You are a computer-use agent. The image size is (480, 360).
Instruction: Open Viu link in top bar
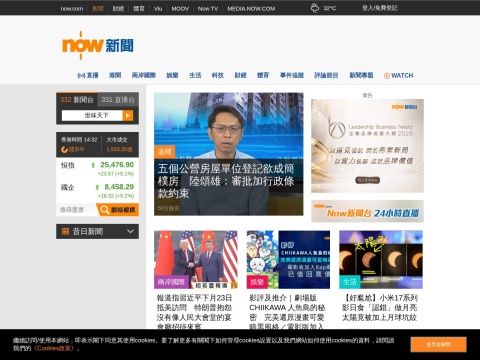(158, 8)
